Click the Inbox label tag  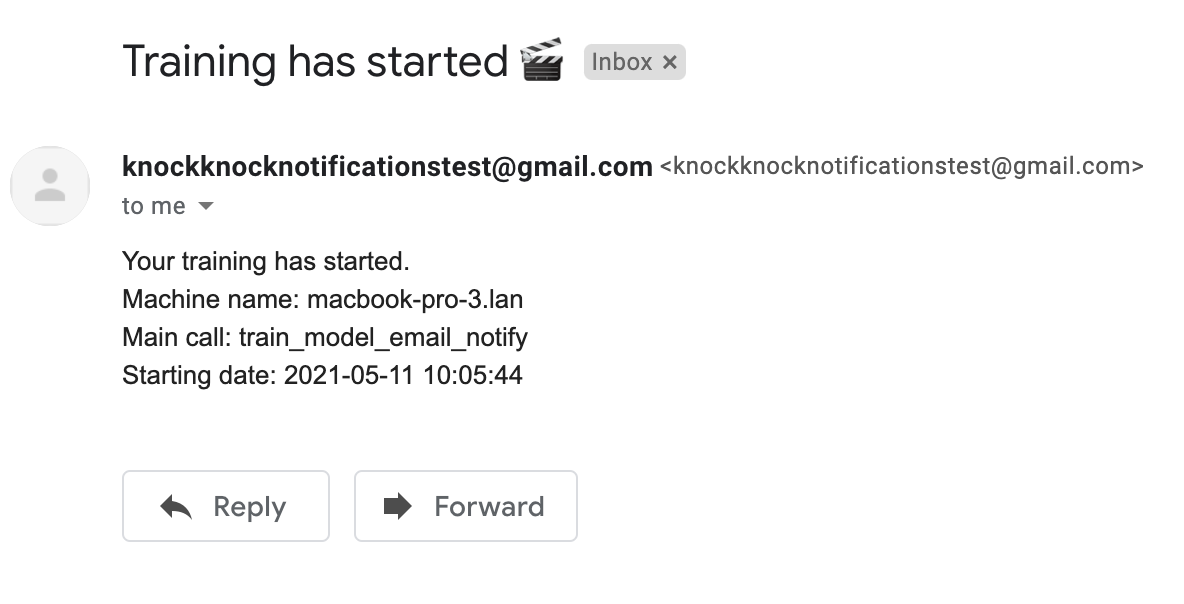(621, 62)
